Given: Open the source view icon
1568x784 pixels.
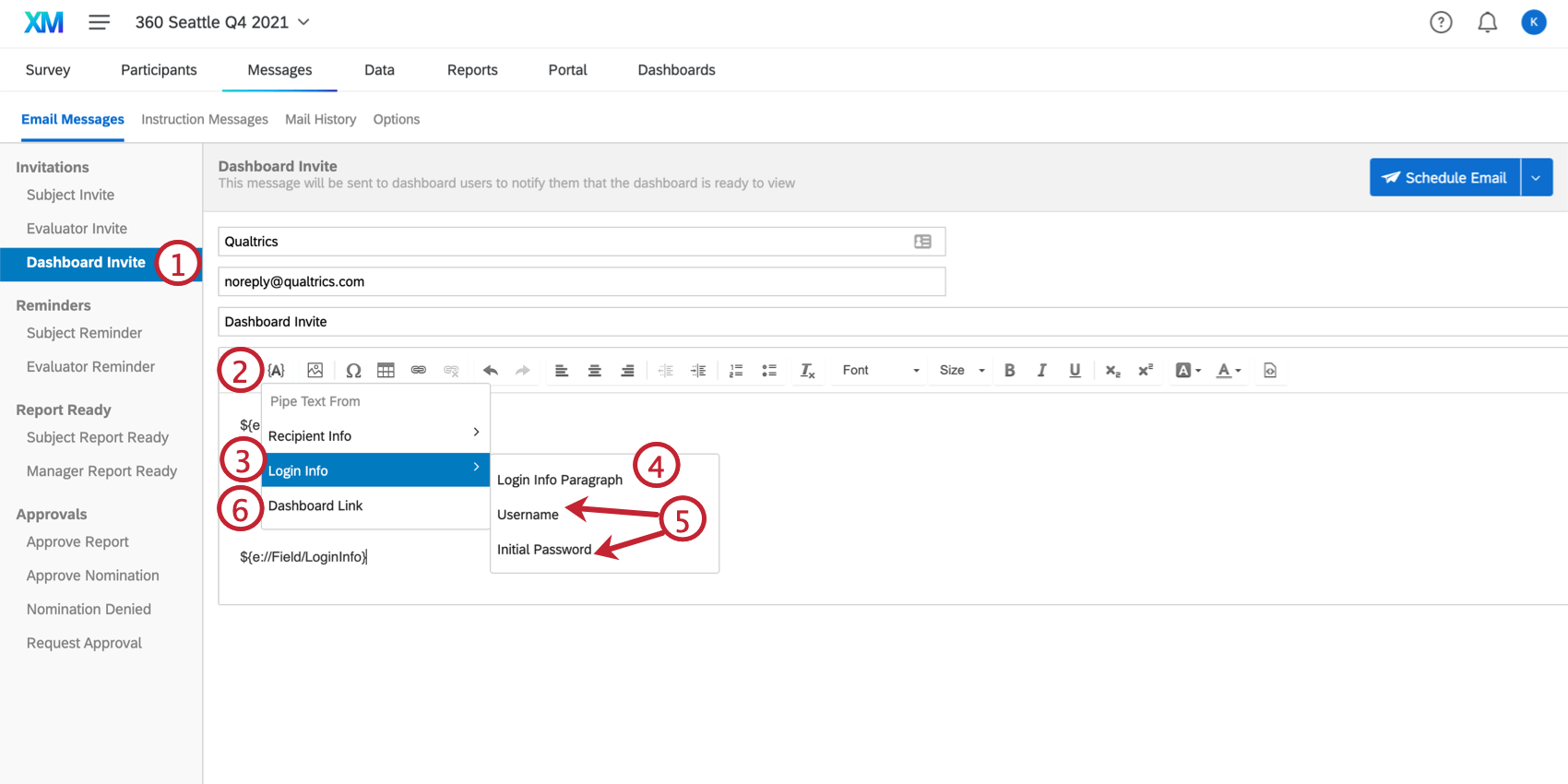Looking at the screenshot, I should 1270,371.
